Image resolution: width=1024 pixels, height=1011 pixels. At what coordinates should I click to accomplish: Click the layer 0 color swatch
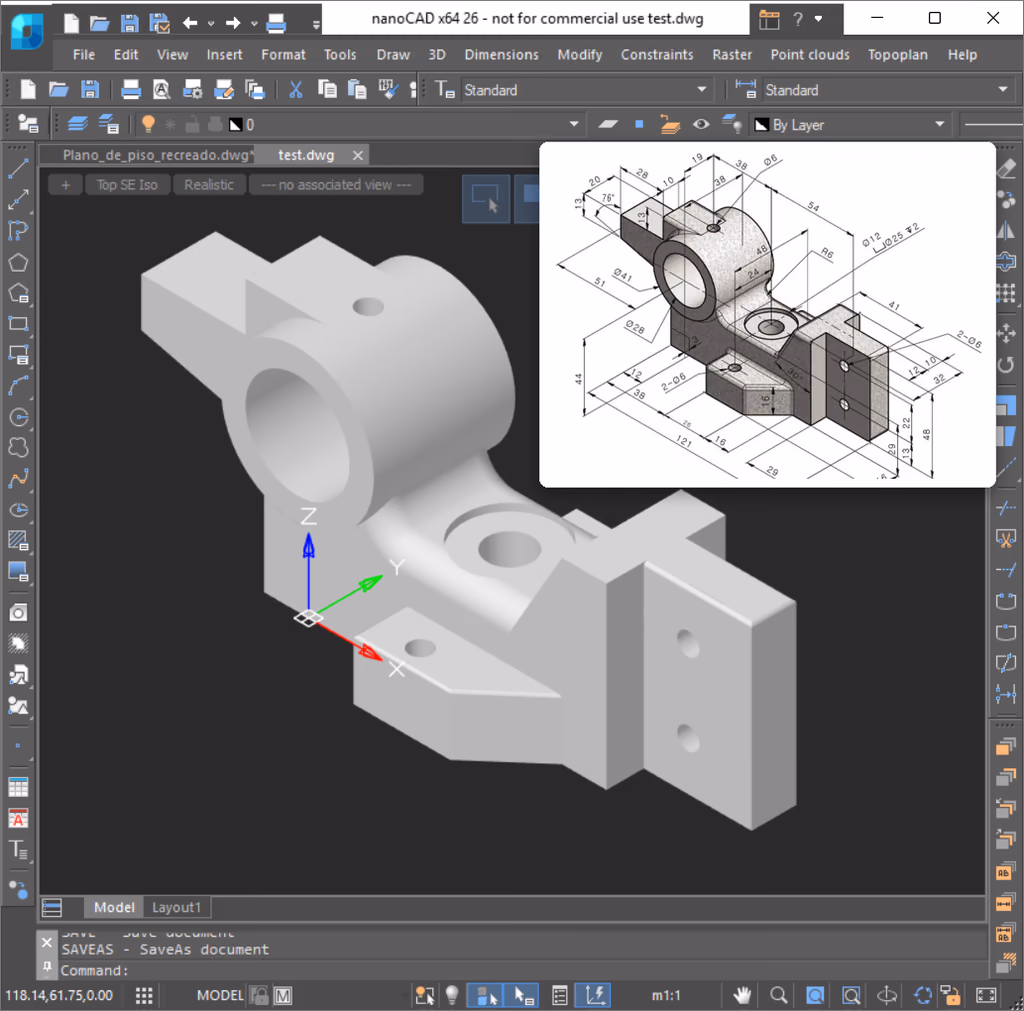236,124
